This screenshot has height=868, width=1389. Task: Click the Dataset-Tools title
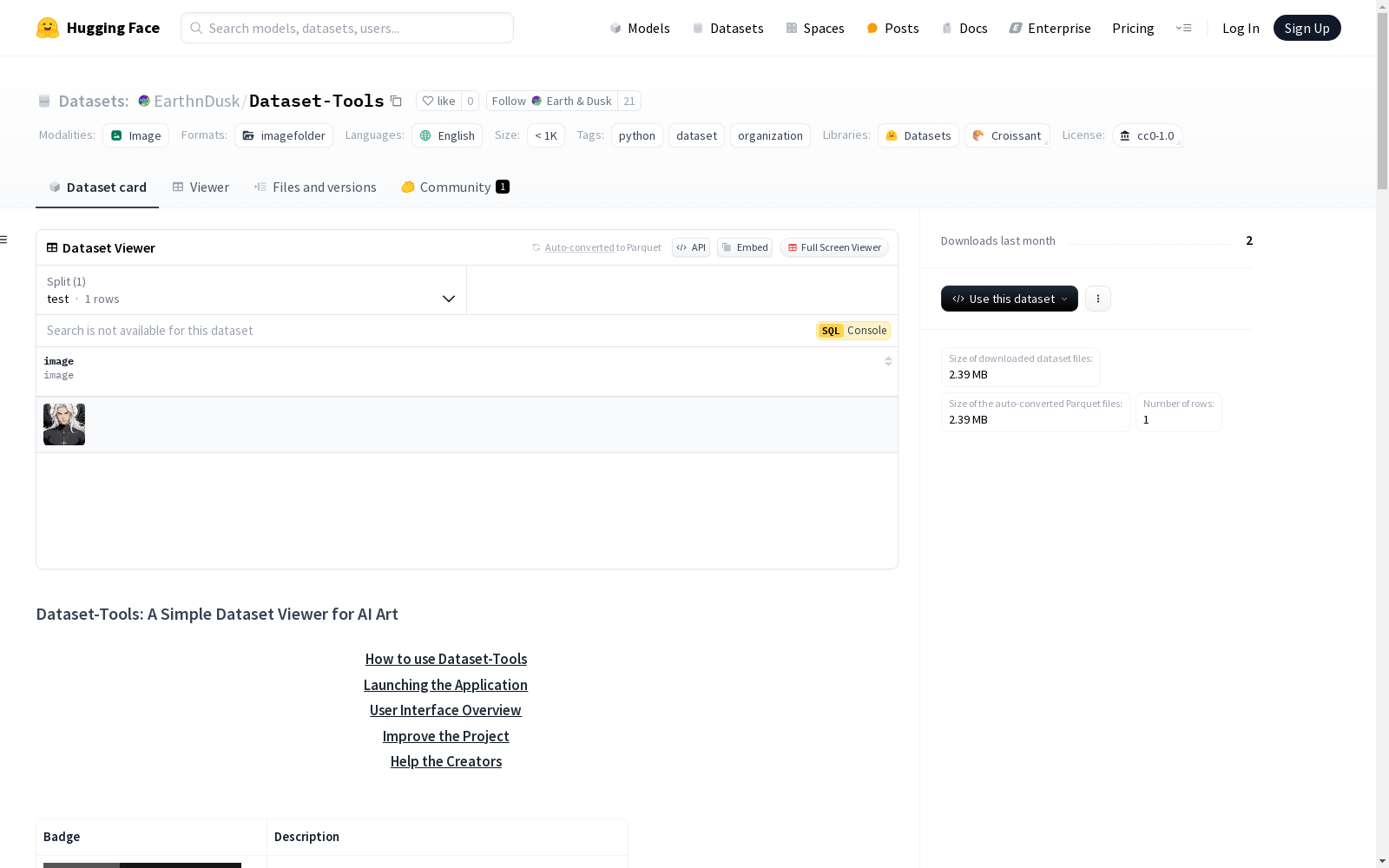[x=317, y=101]
